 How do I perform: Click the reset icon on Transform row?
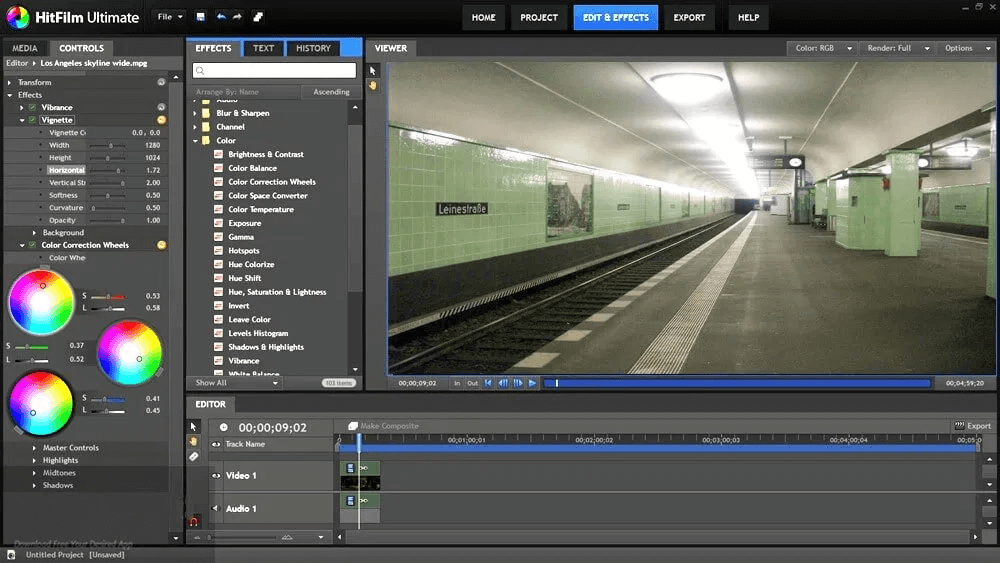(x=161, y=82)
